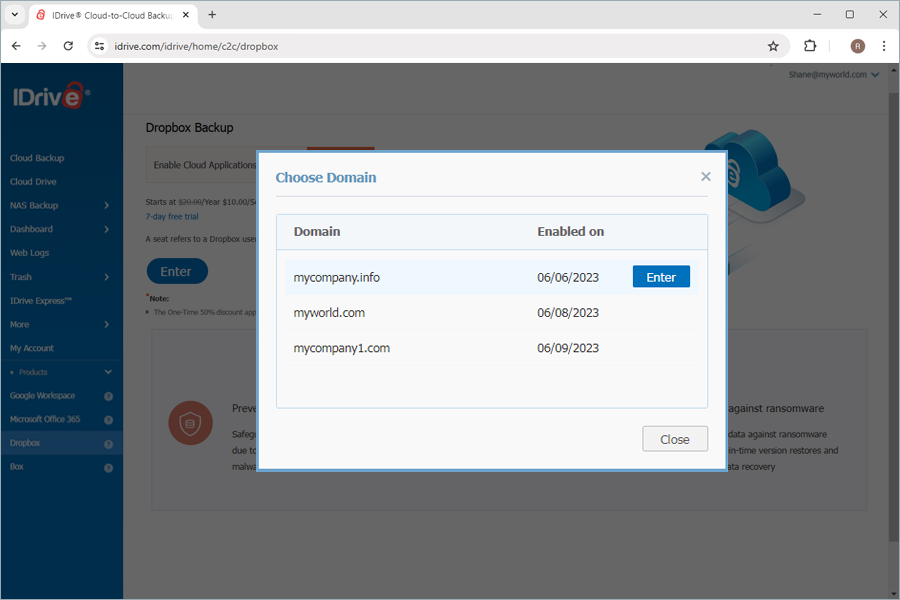This screenshot has height=600, width=900.
Task: Click the address bar URL
Action: (x=196, y=47)
